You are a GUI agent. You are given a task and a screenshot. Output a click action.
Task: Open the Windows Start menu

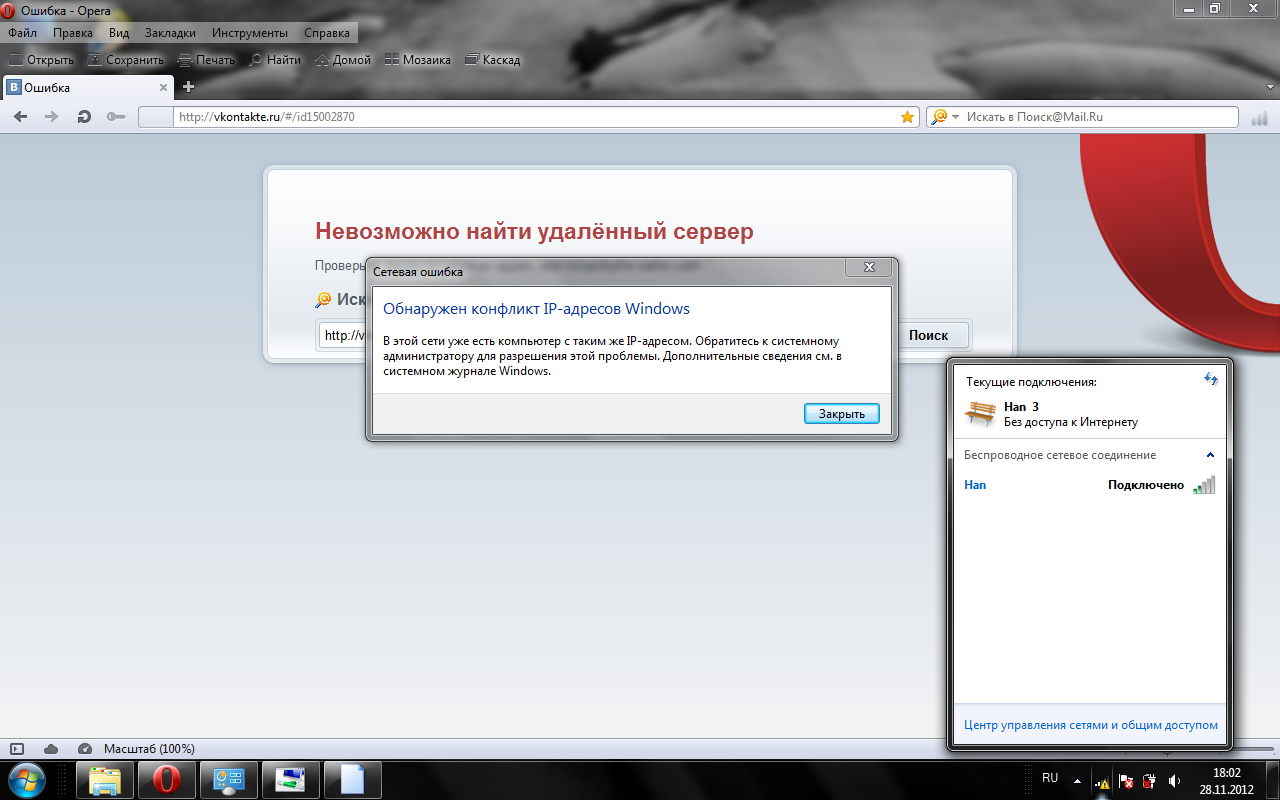tap(27, 779)
